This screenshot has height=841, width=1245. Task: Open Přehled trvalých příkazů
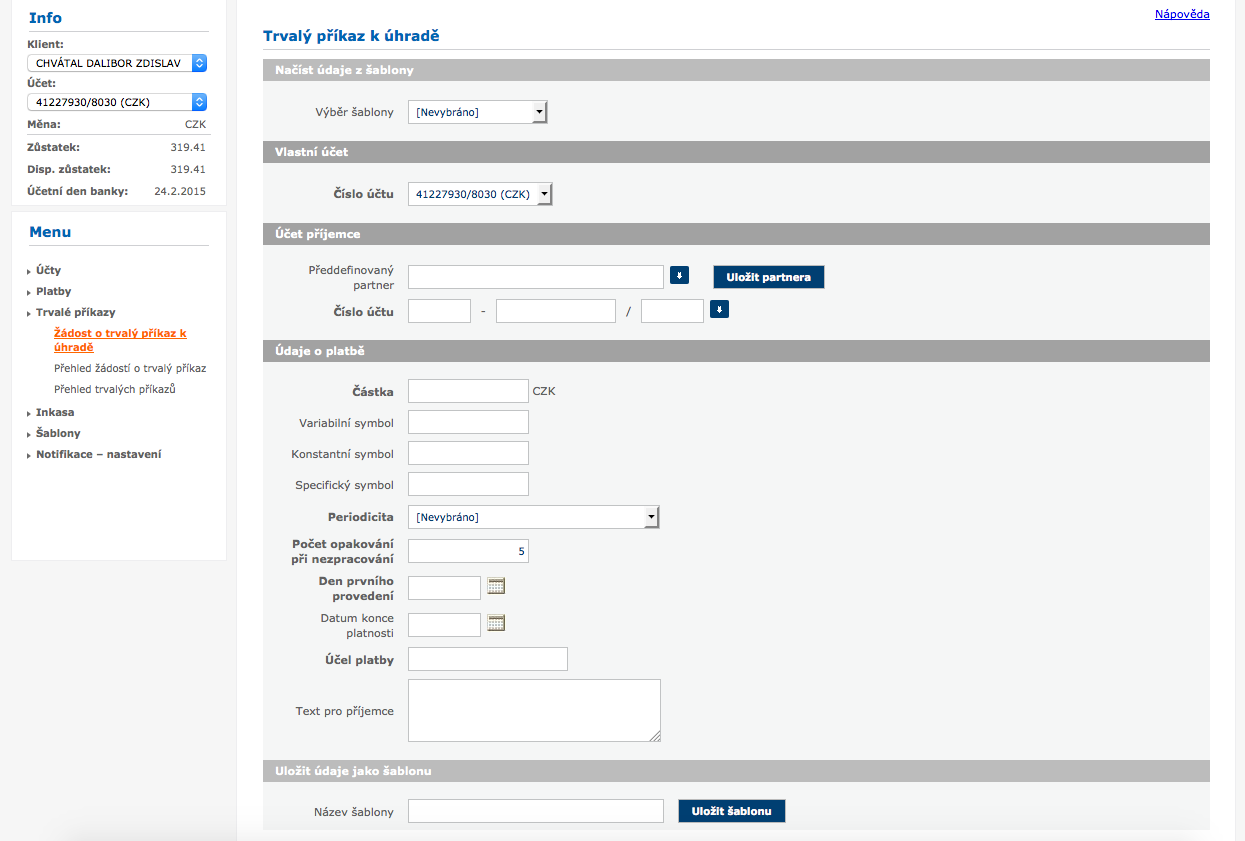click(115, 389)
